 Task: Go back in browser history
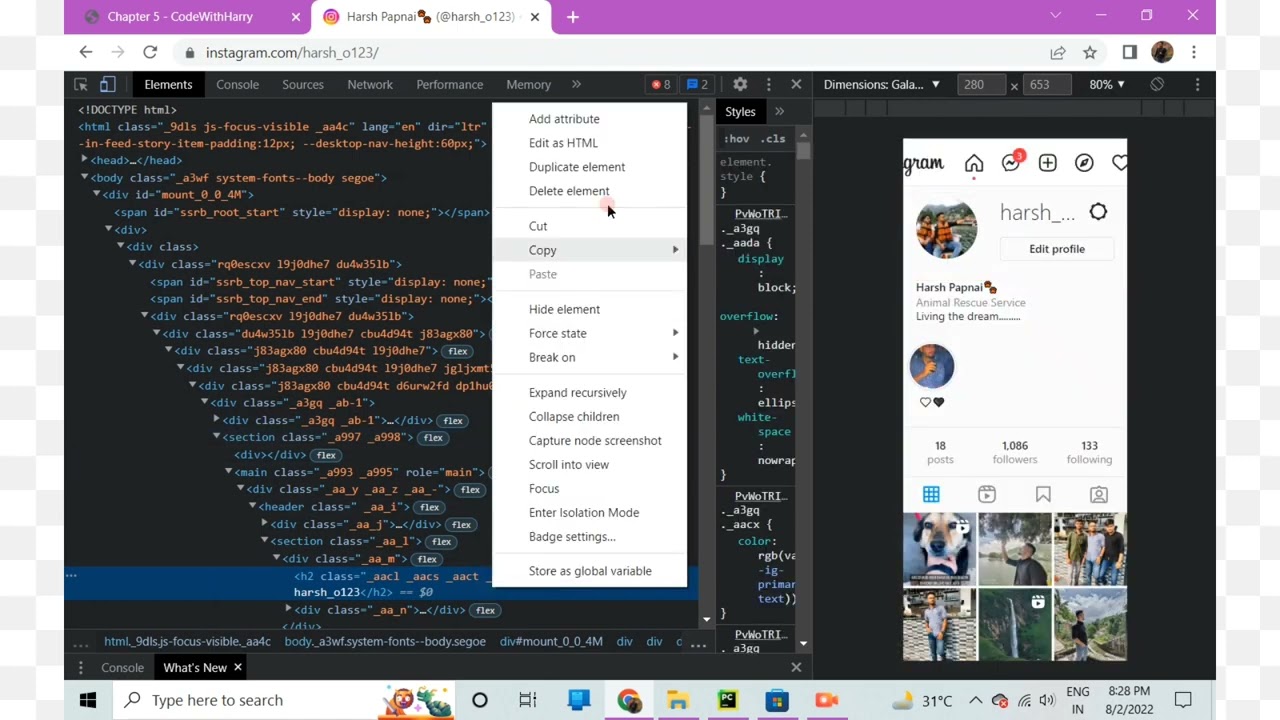(x=86, y=52)
